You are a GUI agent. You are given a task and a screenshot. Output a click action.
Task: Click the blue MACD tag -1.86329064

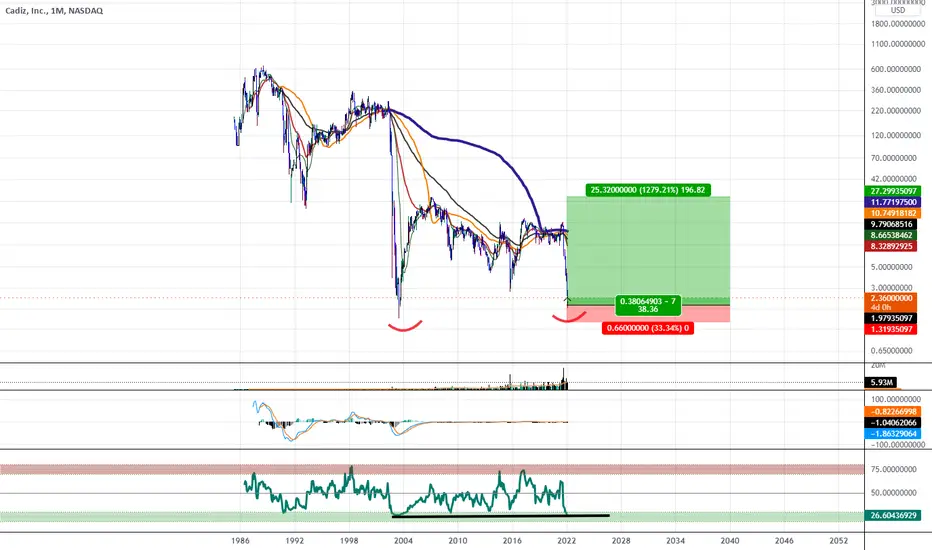click(895, 433)
